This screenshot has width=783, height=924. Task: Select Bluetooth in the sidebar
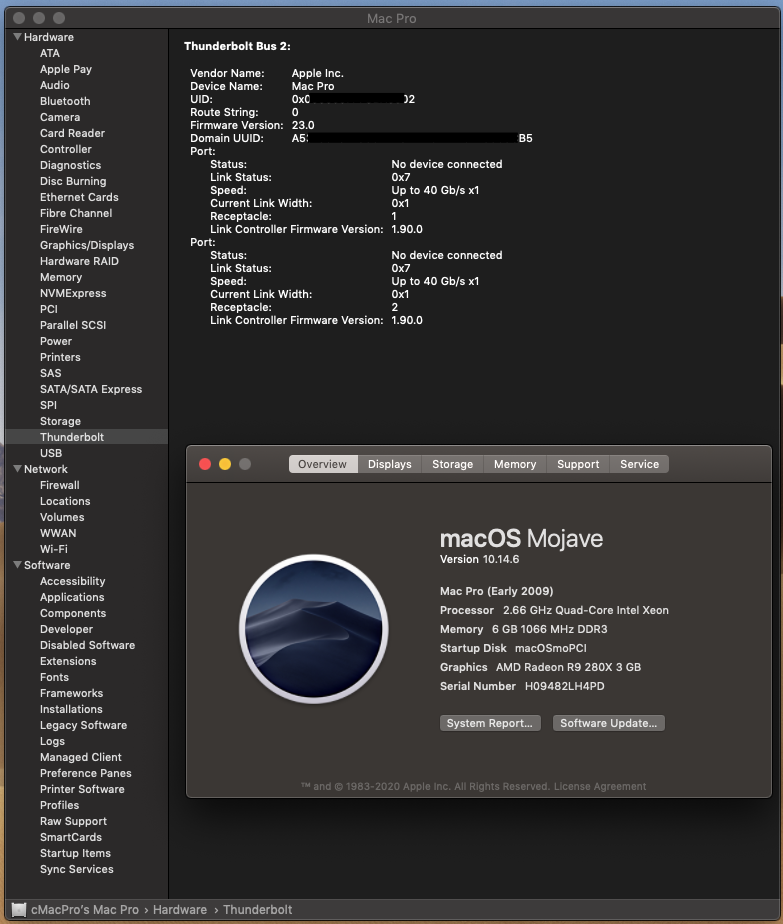point(65,101)
